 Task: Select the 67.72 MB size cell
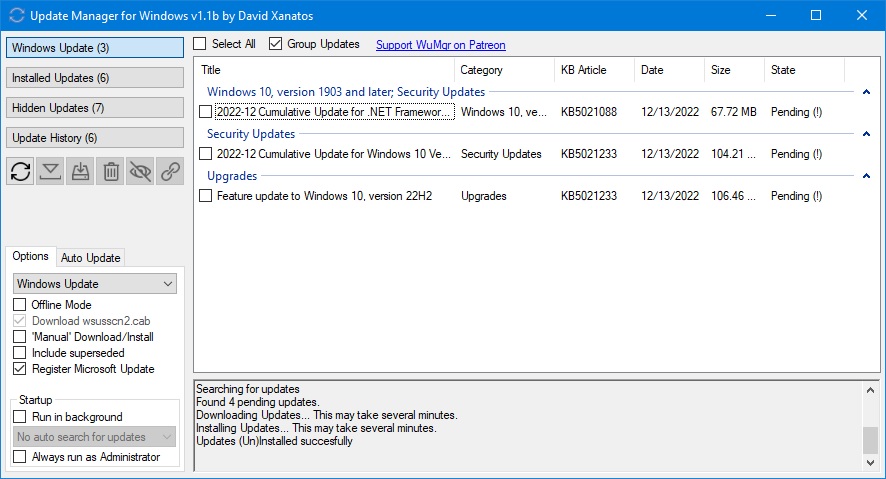click(x=733, y=112)
